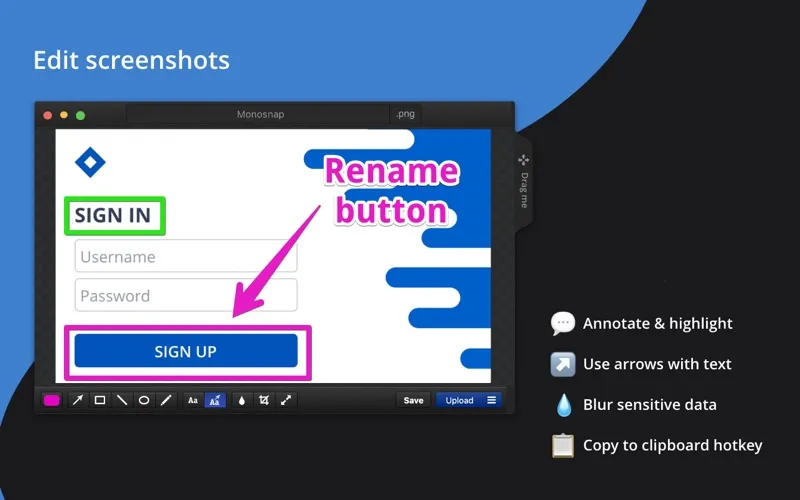Click the arrow icon beside Use arrows

563,364
